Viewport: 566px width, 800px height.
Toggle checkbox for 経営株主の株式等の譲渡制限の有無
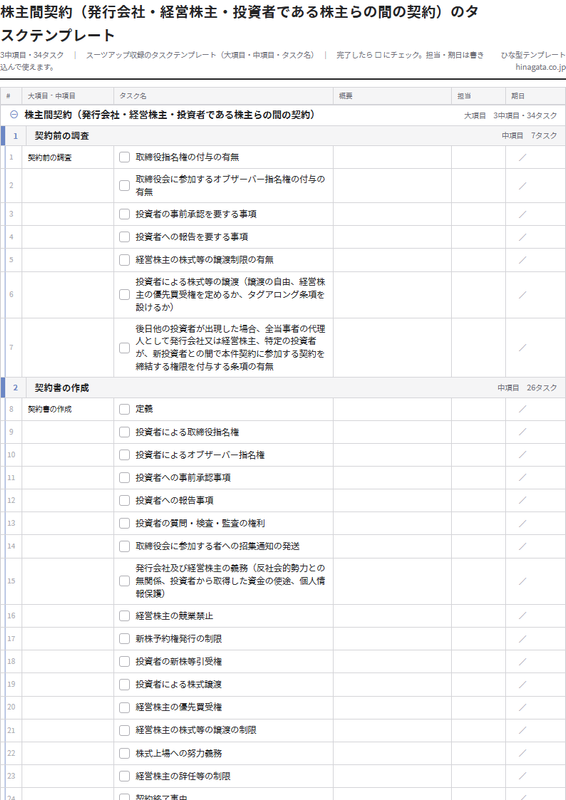point(125,260)
